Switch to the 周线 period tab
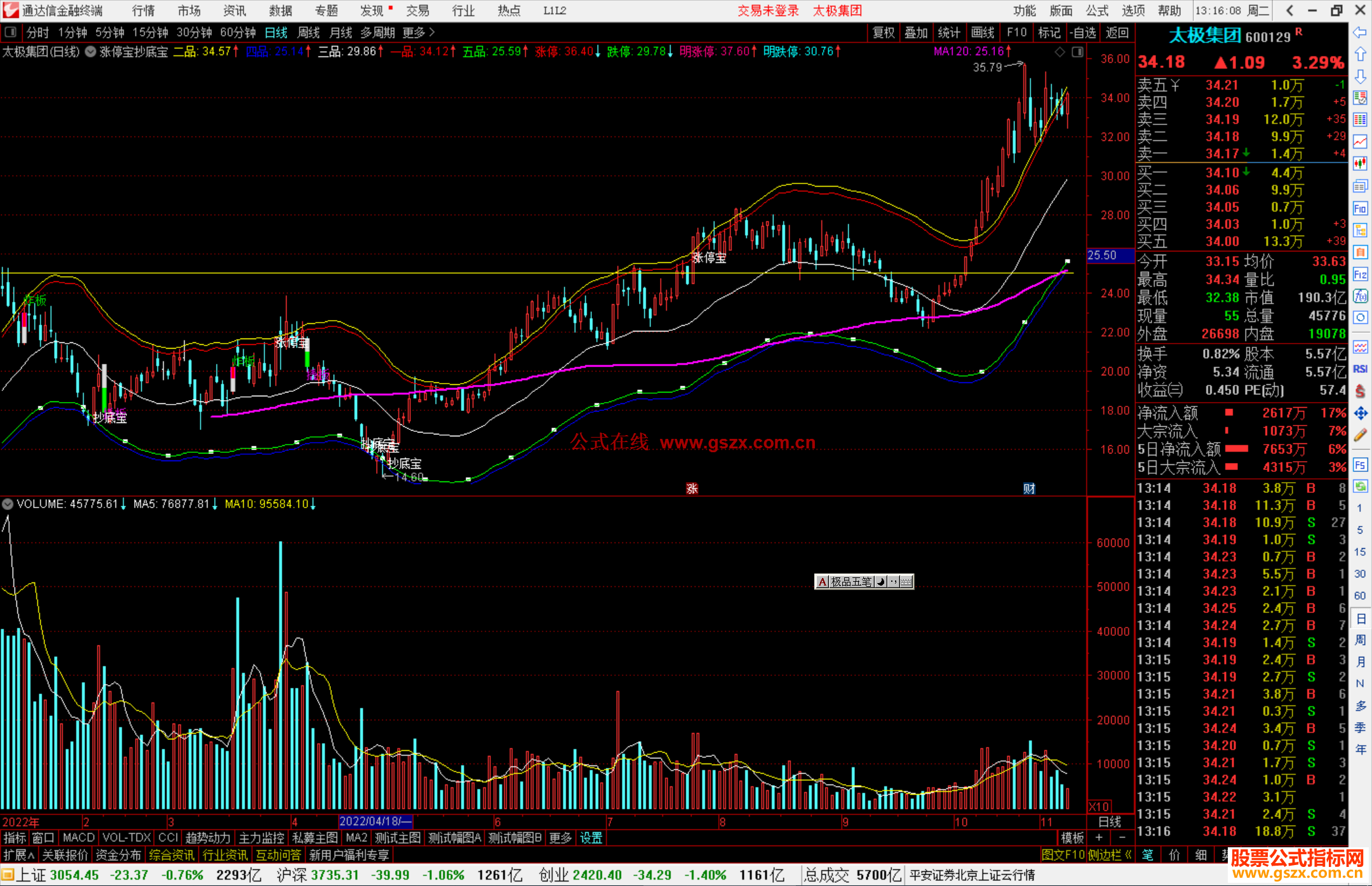Screen dimensions: 1372x886 coord(309,32)
